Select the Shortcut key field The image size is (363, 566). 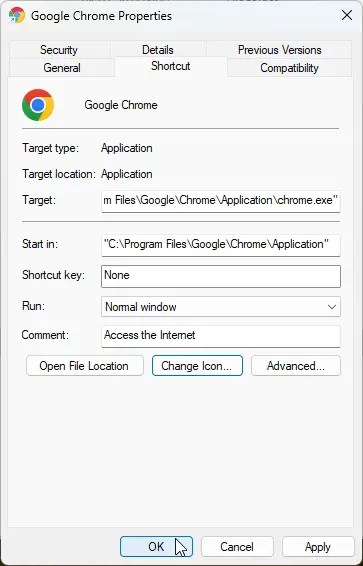click(221, 277)
